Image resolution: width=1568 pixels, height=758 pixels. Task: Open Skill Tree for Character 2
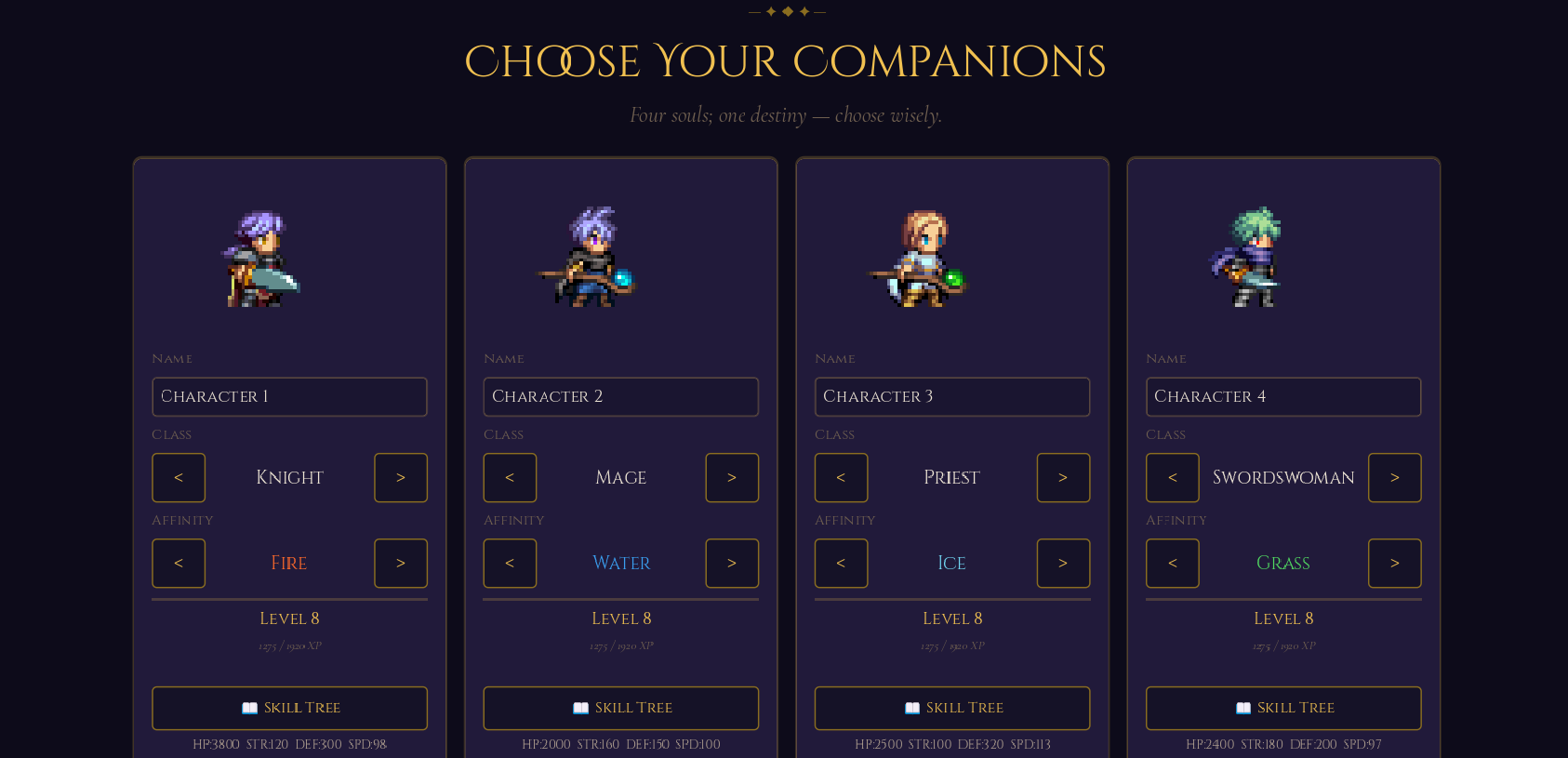(620, 708)
